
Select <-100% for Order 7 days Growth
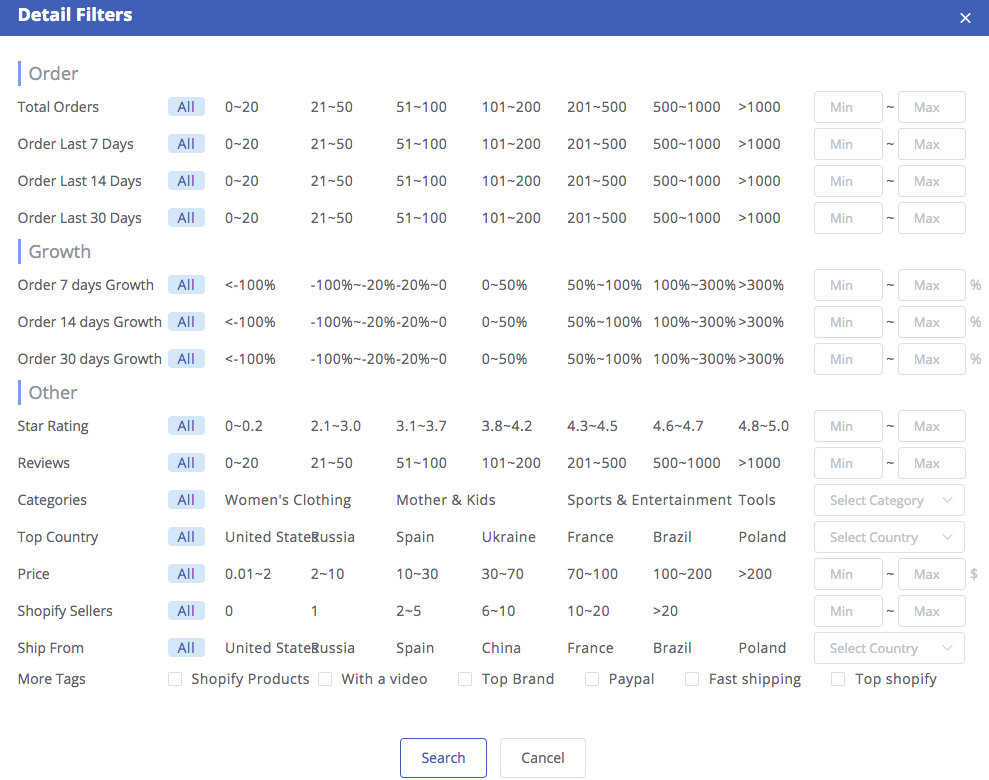(x=250, y=285)
